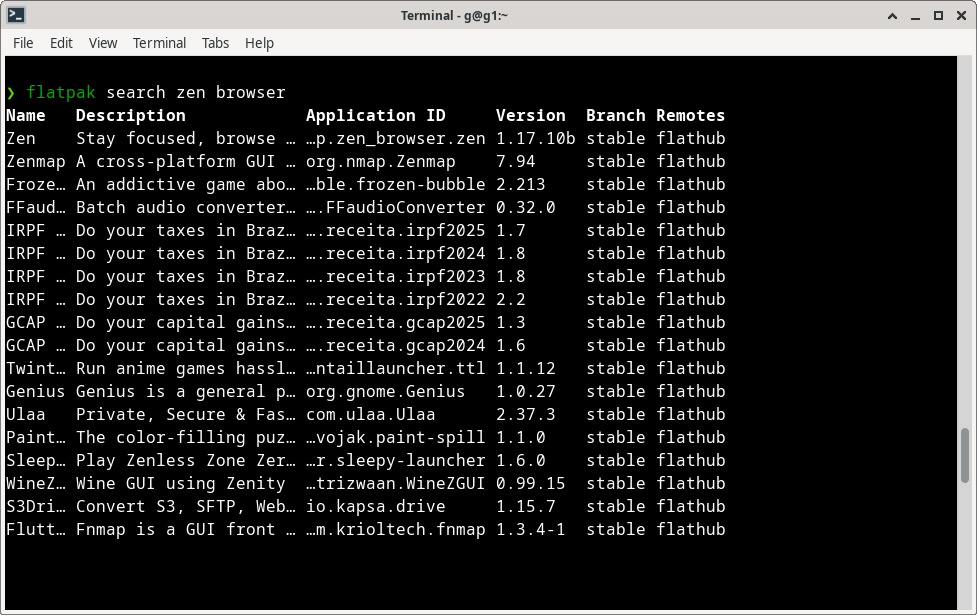Click '….receita.irpf2022' application ID
Screen dimensions: 977x615
click(396, 300)
